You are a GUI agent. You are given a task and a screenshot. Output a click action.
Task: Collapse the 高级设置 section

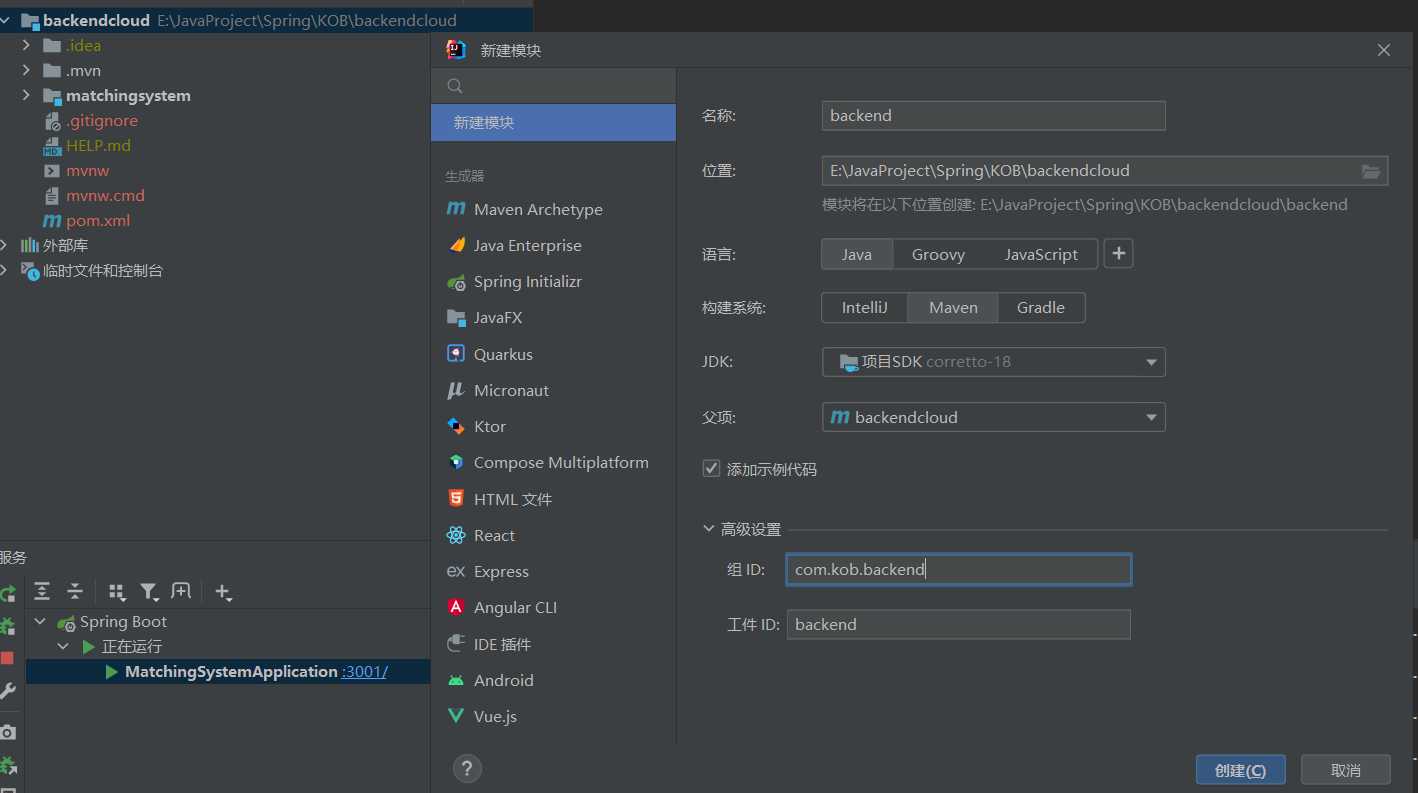click(x=710, y=529)
